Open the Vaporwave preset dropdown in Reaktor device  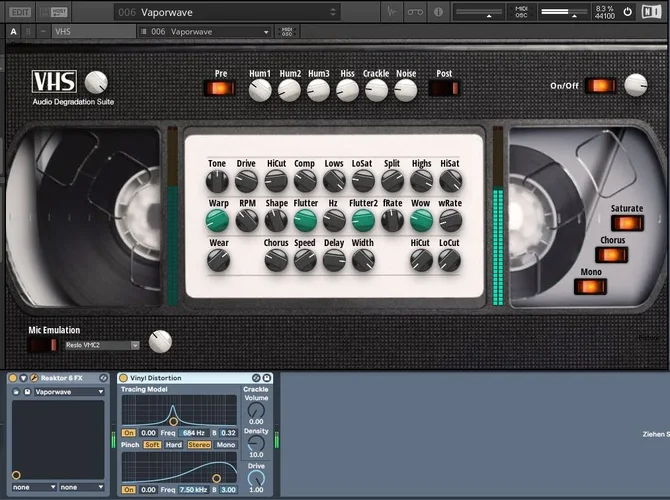(69, 391)
